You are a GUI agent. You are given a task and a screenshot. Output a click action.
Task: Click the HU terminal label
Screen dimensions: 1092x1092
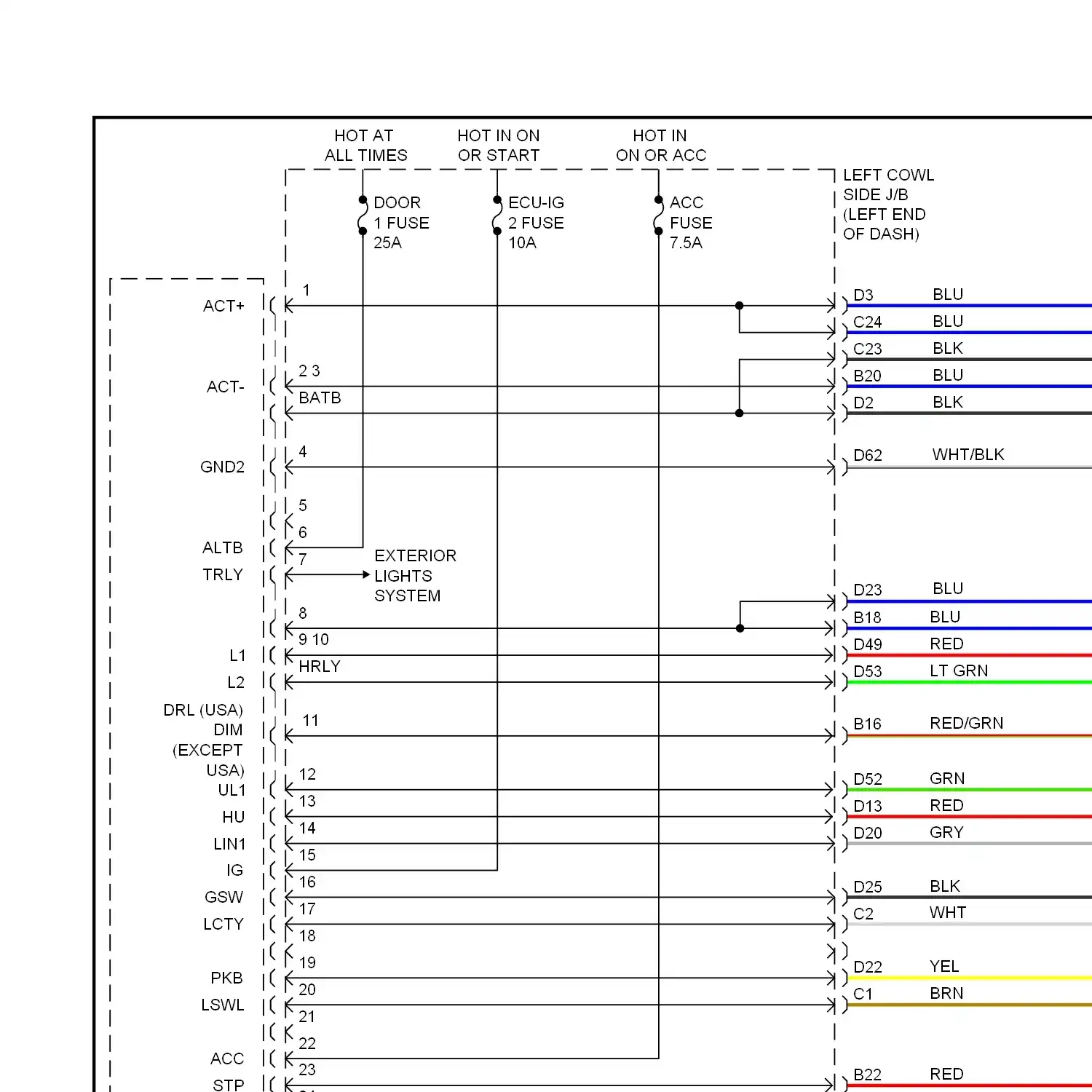pos(234,817)
